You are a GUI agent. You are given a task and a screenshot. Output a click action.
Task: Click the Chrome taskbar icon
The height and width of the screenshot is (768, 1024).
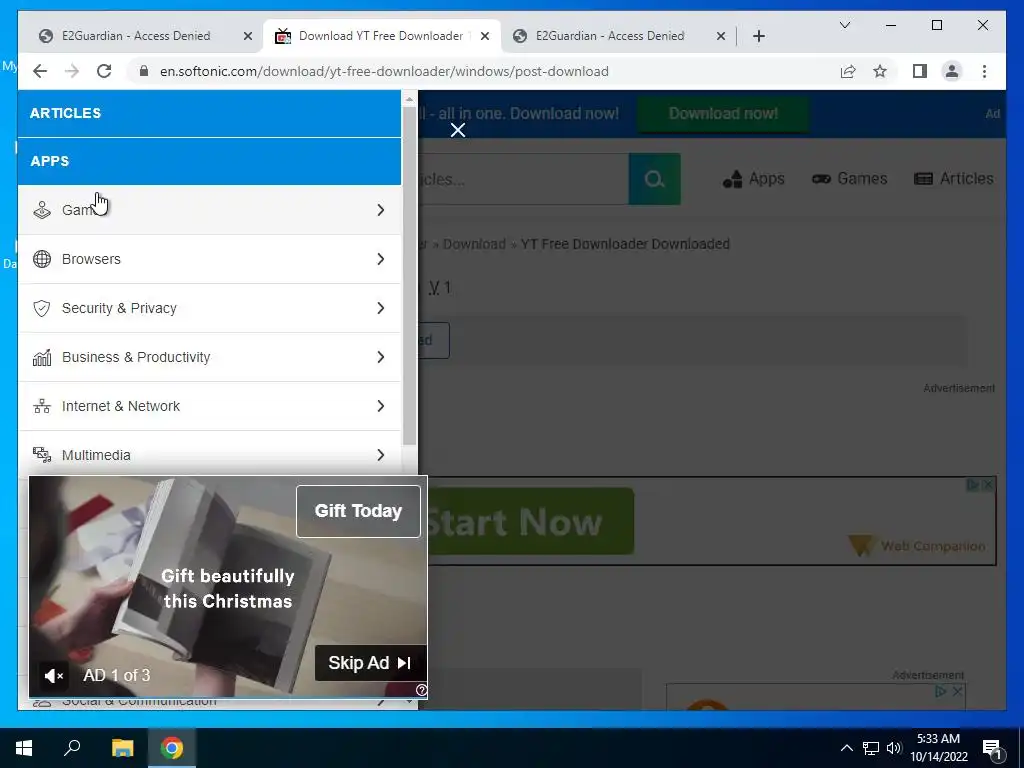point(172,748)
